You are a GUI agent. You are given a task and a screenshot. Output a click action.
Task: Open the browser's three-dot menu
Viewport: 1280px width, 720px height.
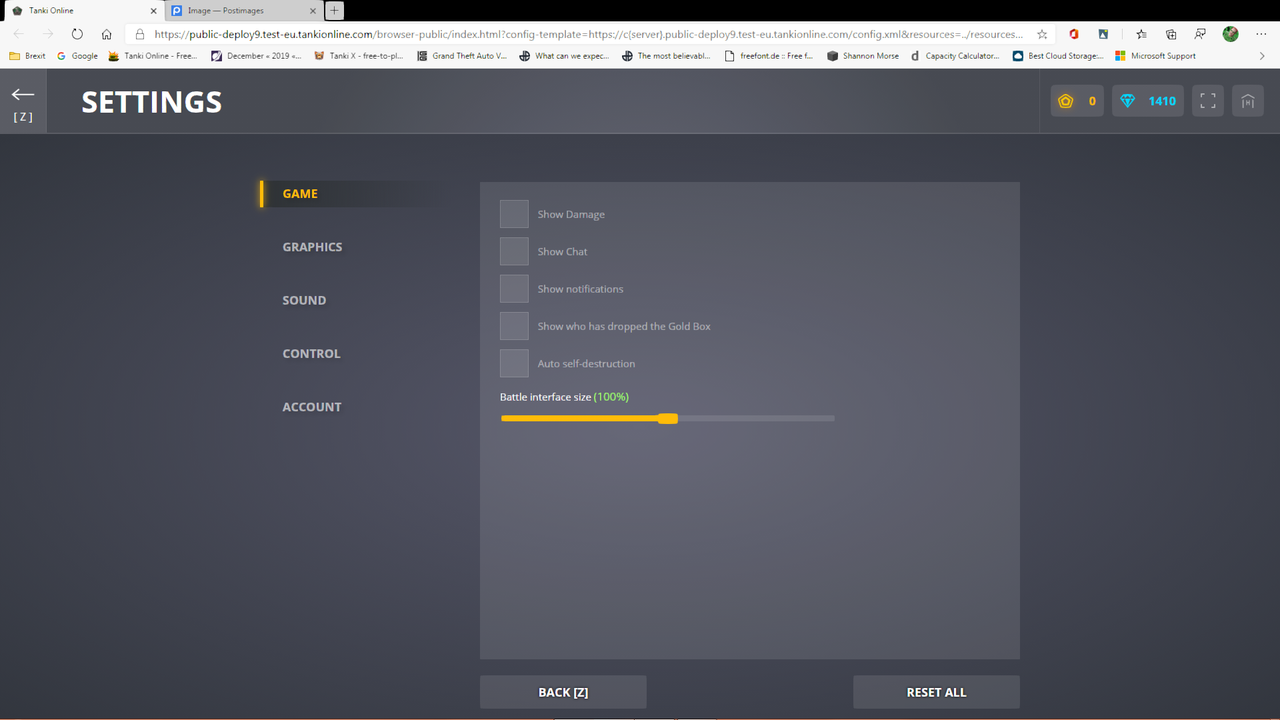(x=1261, y=34)
